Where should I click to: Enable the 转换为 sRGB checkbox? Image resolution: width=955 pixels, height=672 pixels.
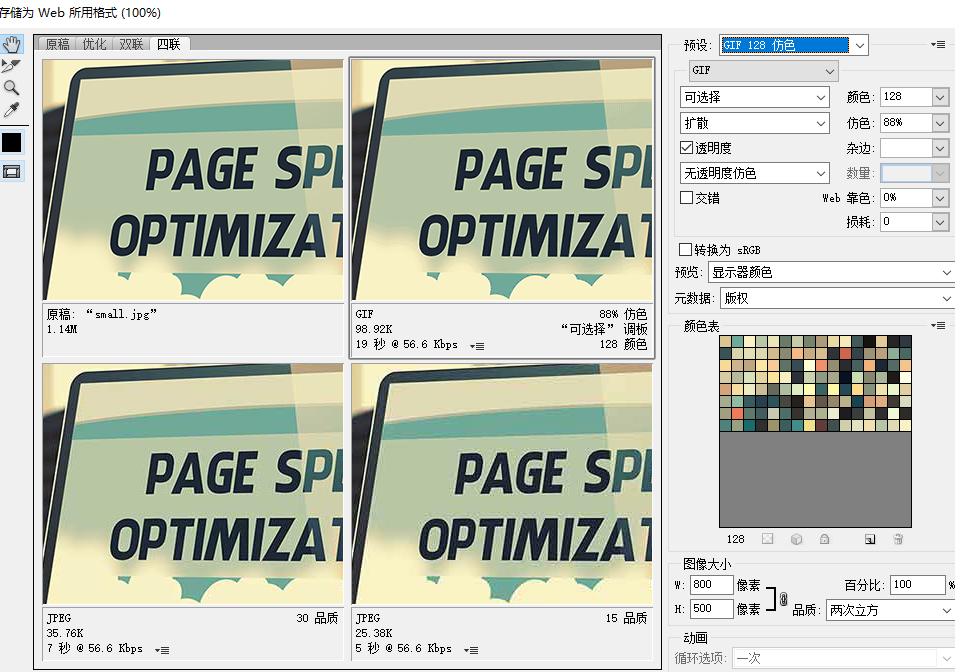pyautogui.click(x=685, y=250)
